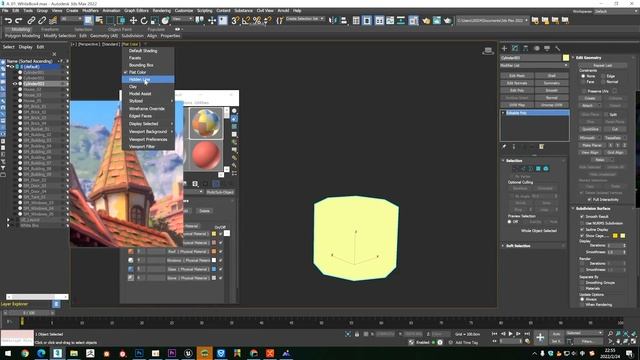Activate the Select and Rotate tool
The width and height of the screenshot is (640, 360).
[x=144, y=20]
